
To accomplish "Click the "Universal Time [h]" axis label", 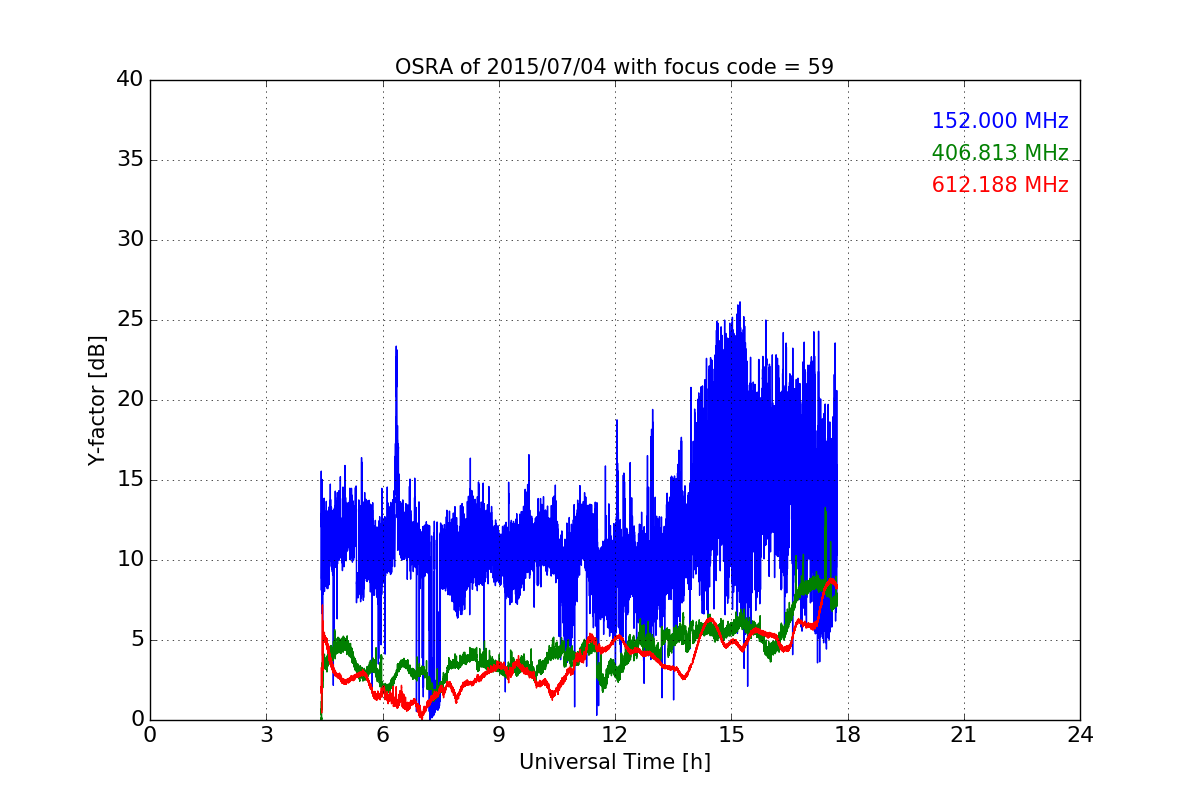I will [614, 762].
